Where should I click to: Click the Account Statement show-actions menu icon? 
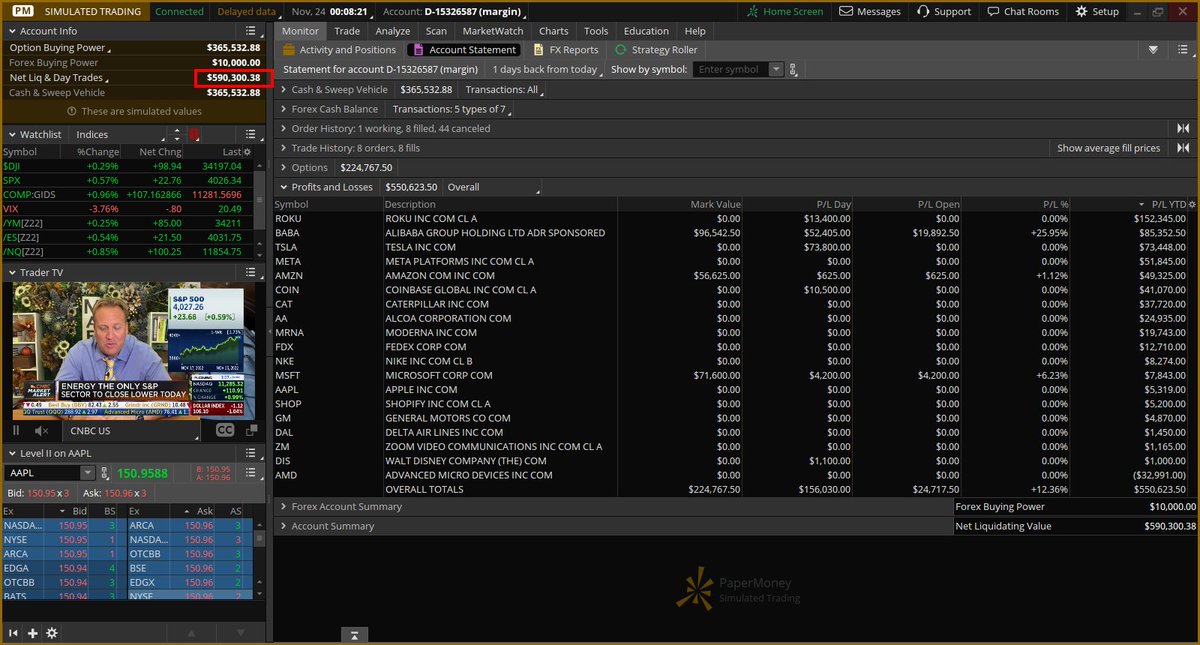(x=1182, y=49)
